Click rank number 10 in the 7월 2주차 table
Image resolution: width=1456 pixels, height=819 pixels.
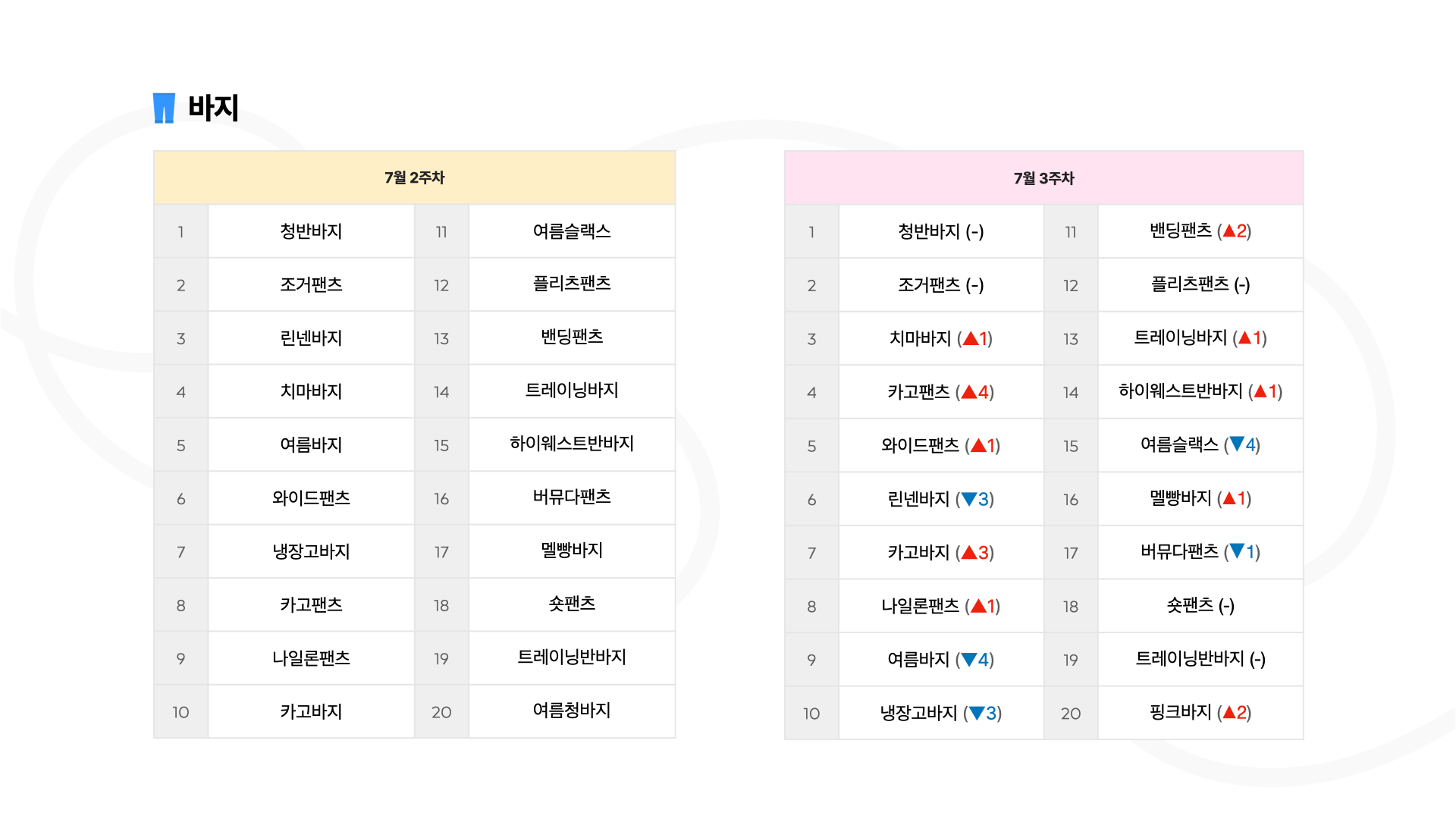[180, 713]
